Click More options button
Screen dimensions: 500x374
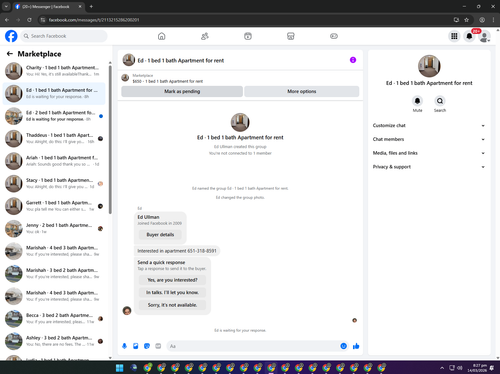tap(302, 91)
